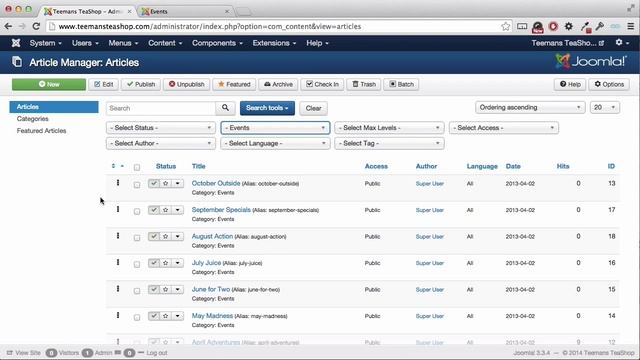640x360 pixels.
Task: Select checkbox for September Specials article
Action: [137, 211]
